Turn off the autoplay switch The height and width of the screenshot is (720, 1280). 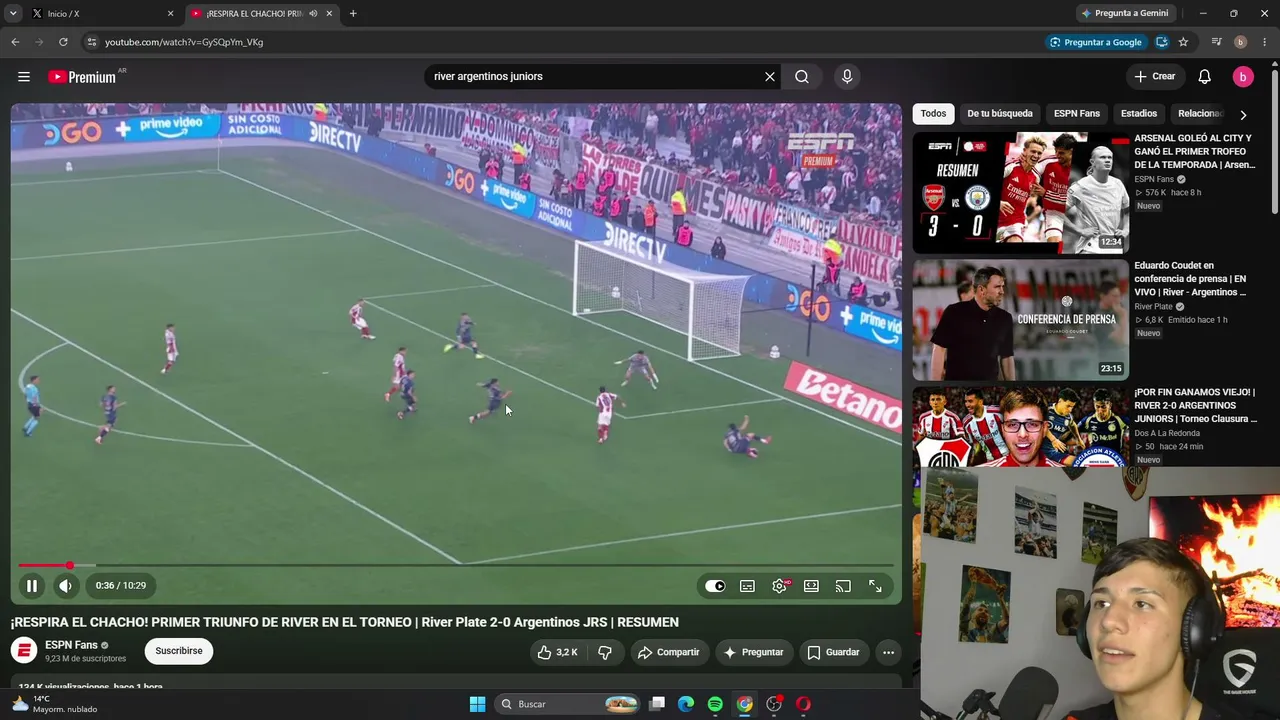click(x=715, y=586)
